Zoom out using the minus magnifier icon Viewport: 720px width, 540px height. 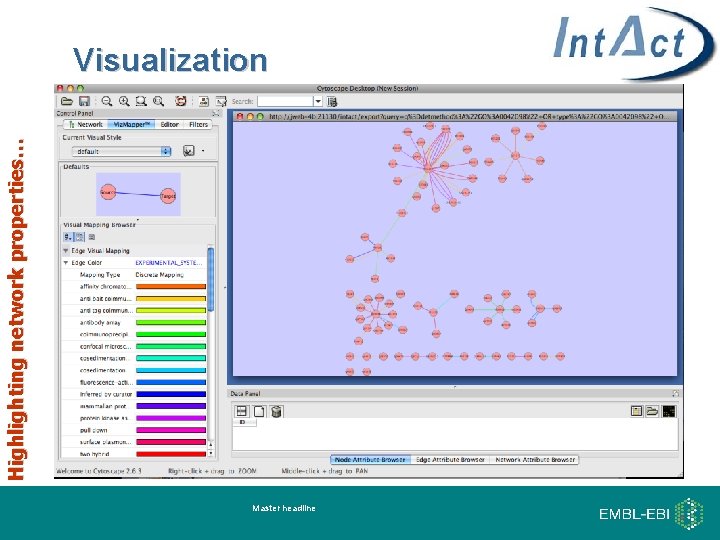[107, 101]
